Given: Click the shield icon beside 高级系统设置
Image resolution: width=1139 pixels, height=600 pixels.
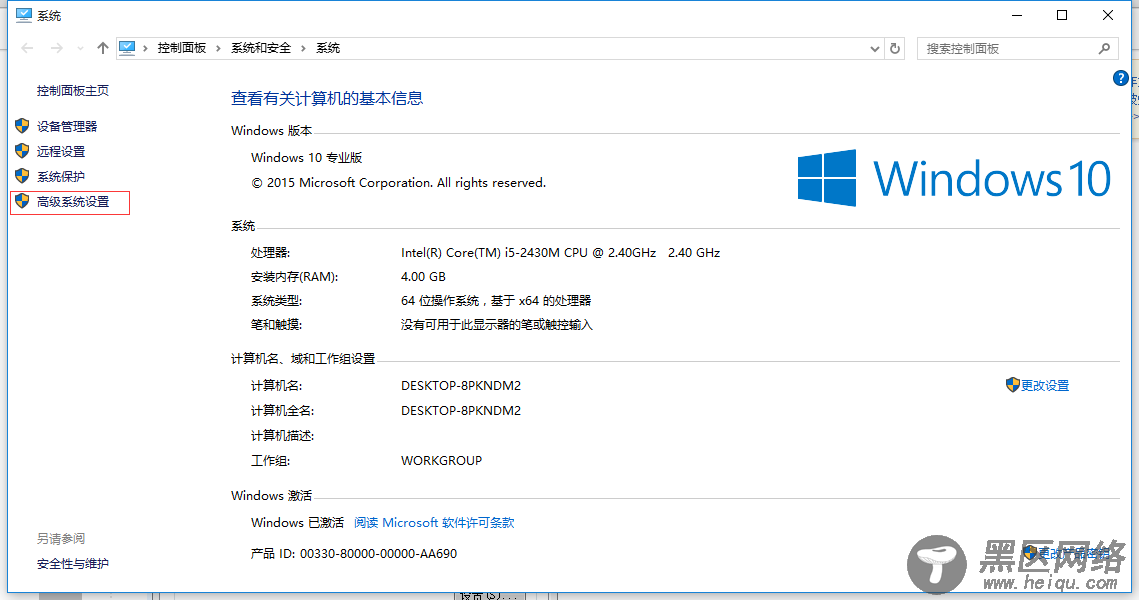Looking at the screenshot, I should click(x=23, y=201).
